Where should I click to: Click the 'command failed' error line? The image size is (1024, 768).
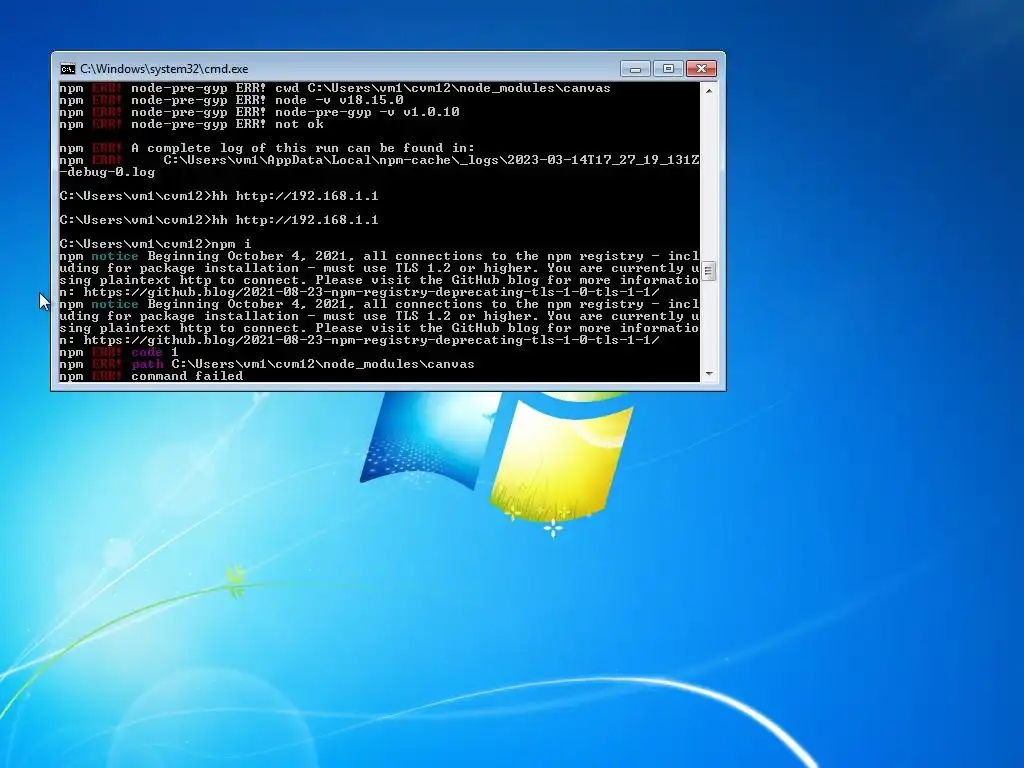point(151,376)
